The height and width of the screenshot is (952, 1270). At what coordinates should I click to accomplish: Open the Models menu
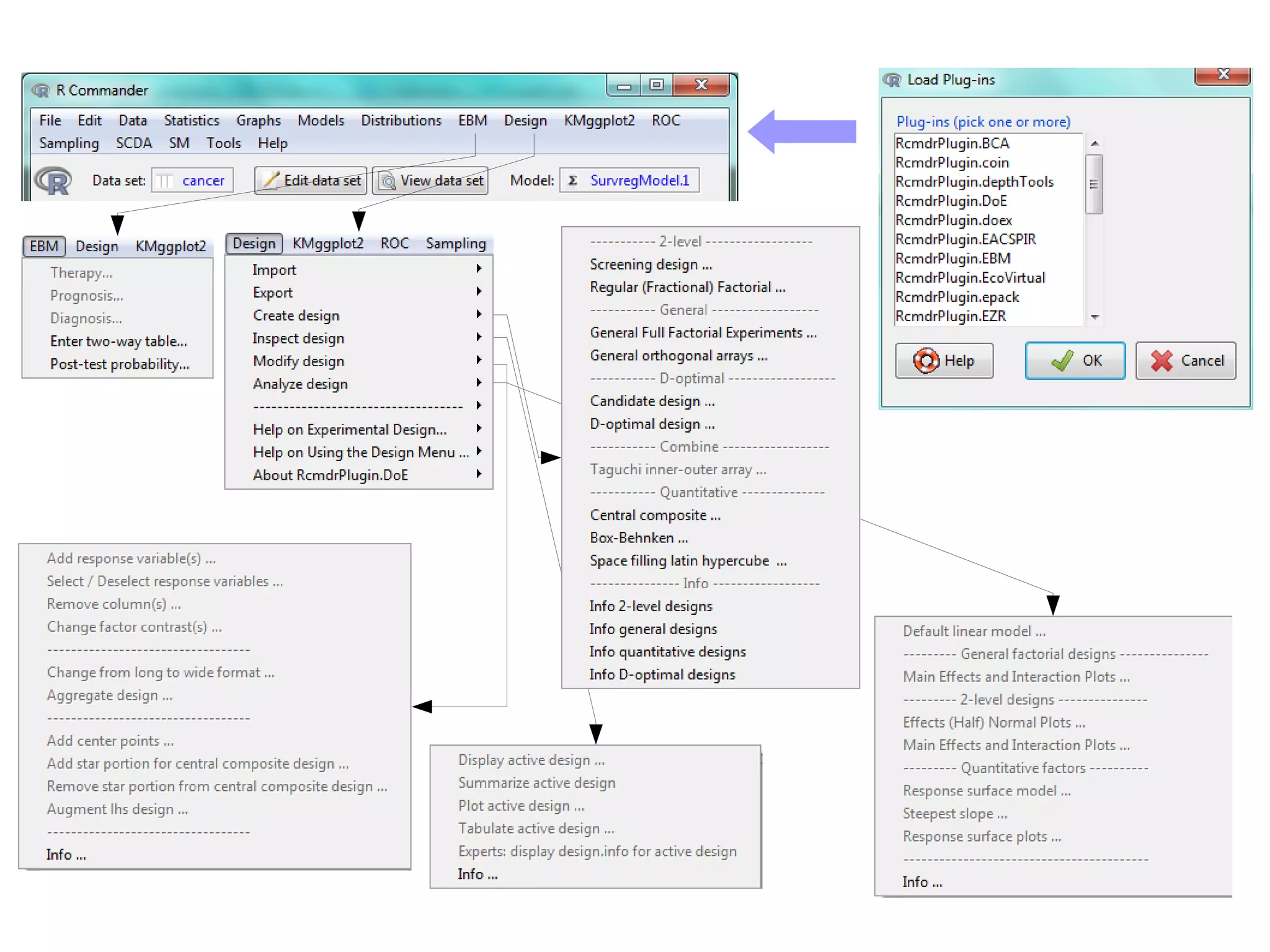click(321, 120)
